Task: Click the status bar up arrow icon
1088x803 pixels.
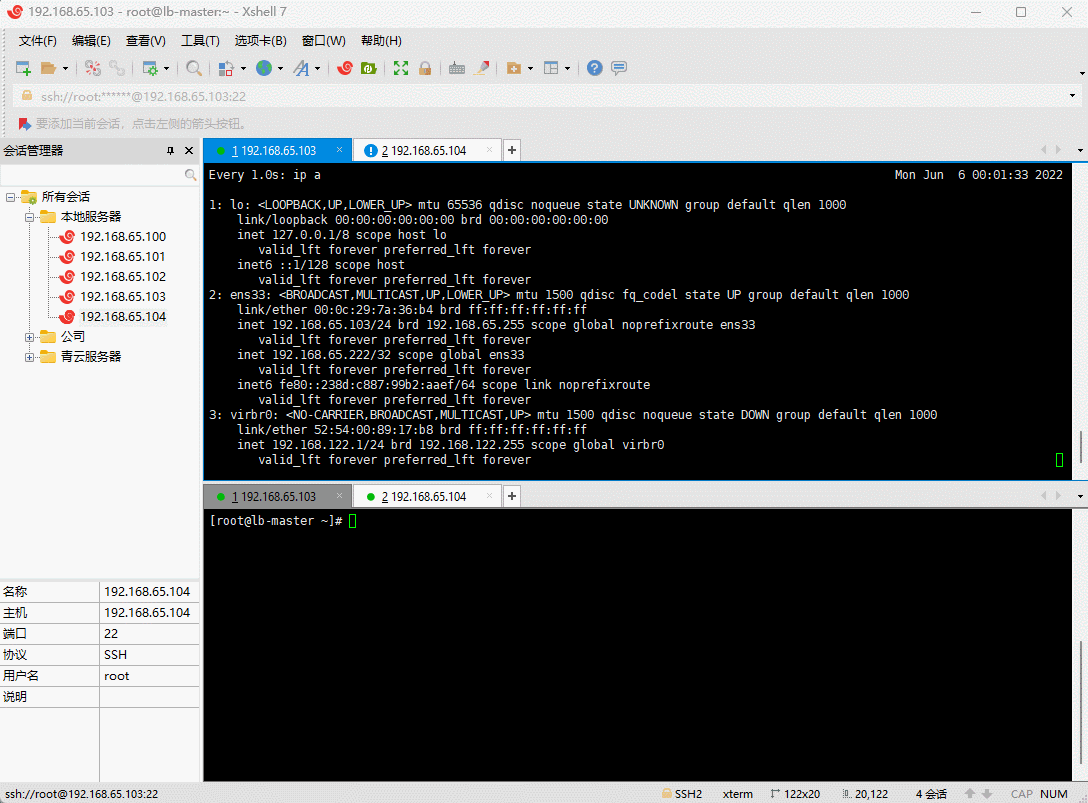Action: (x=970, y=793)
